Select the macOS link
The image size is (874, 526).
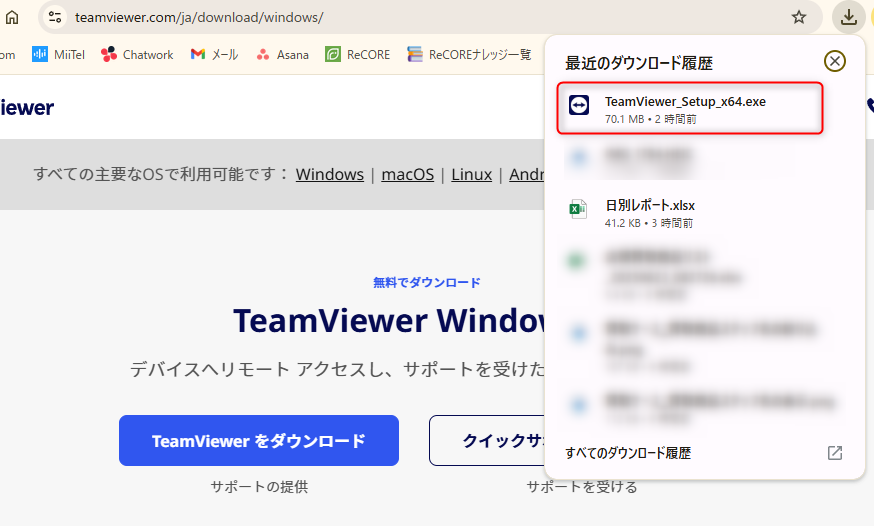click(407, 174)
